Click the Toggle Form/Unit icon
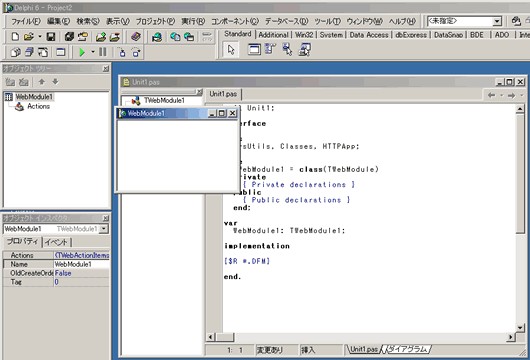Image resolution: width=530 pixels, height=360 pixels. point(43,52)
